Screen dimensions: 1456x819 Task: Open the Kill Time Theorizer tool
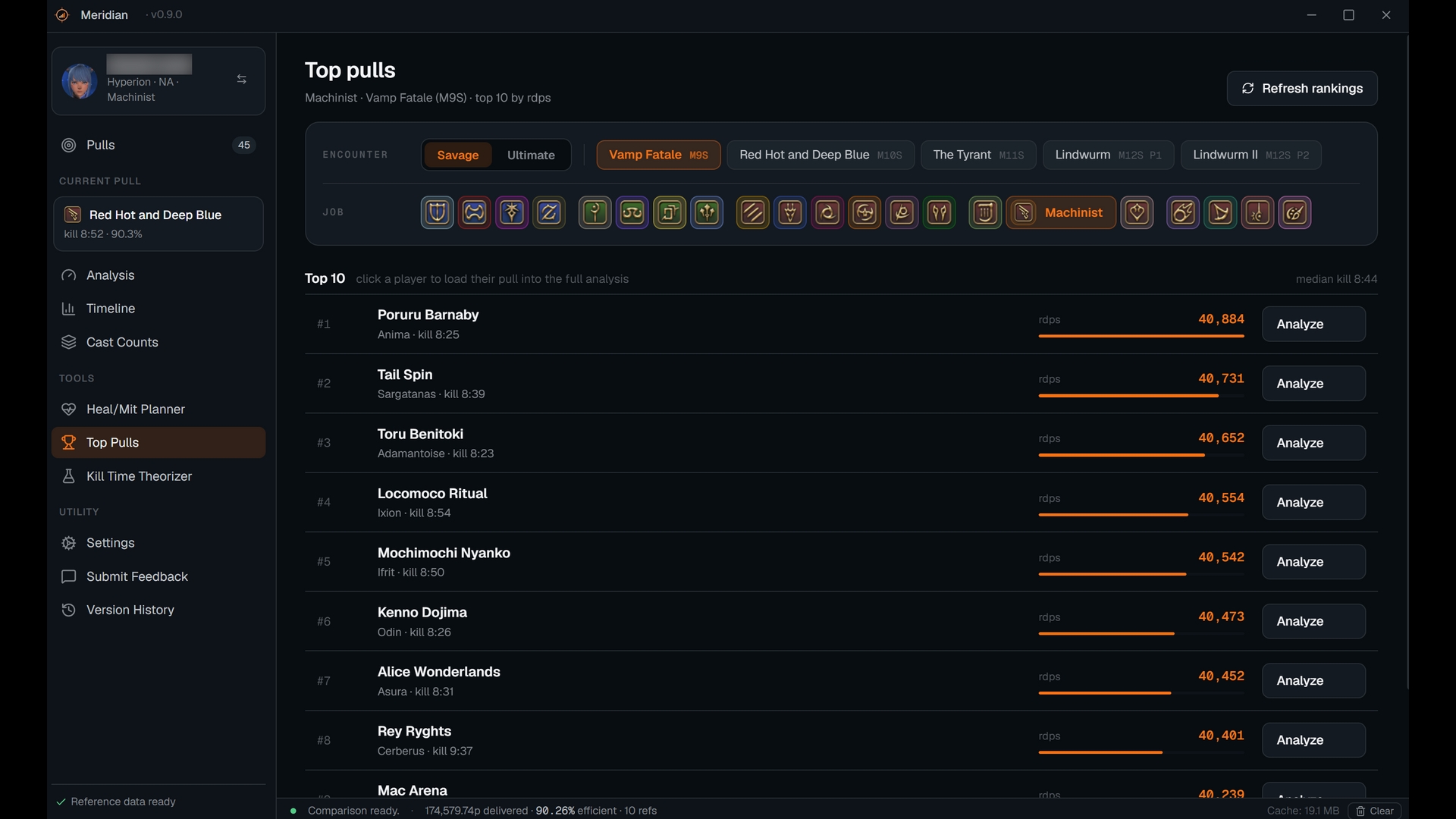click(158, 476)
